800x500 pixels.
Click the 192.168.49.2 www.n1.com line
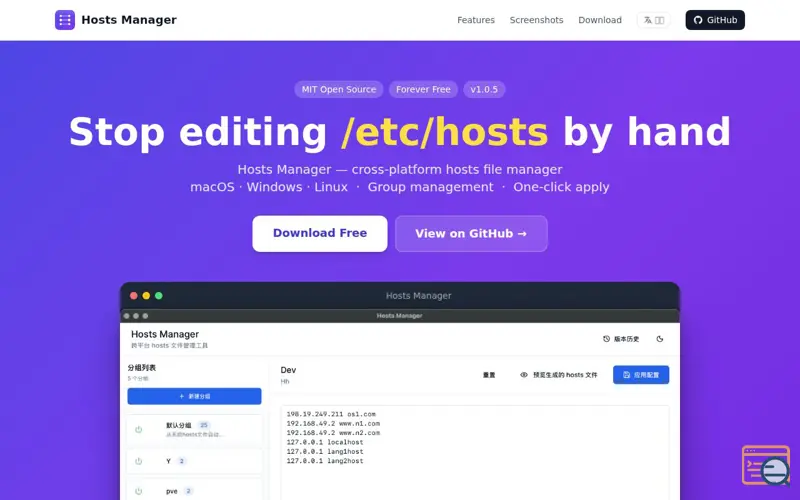pos(333,423)
